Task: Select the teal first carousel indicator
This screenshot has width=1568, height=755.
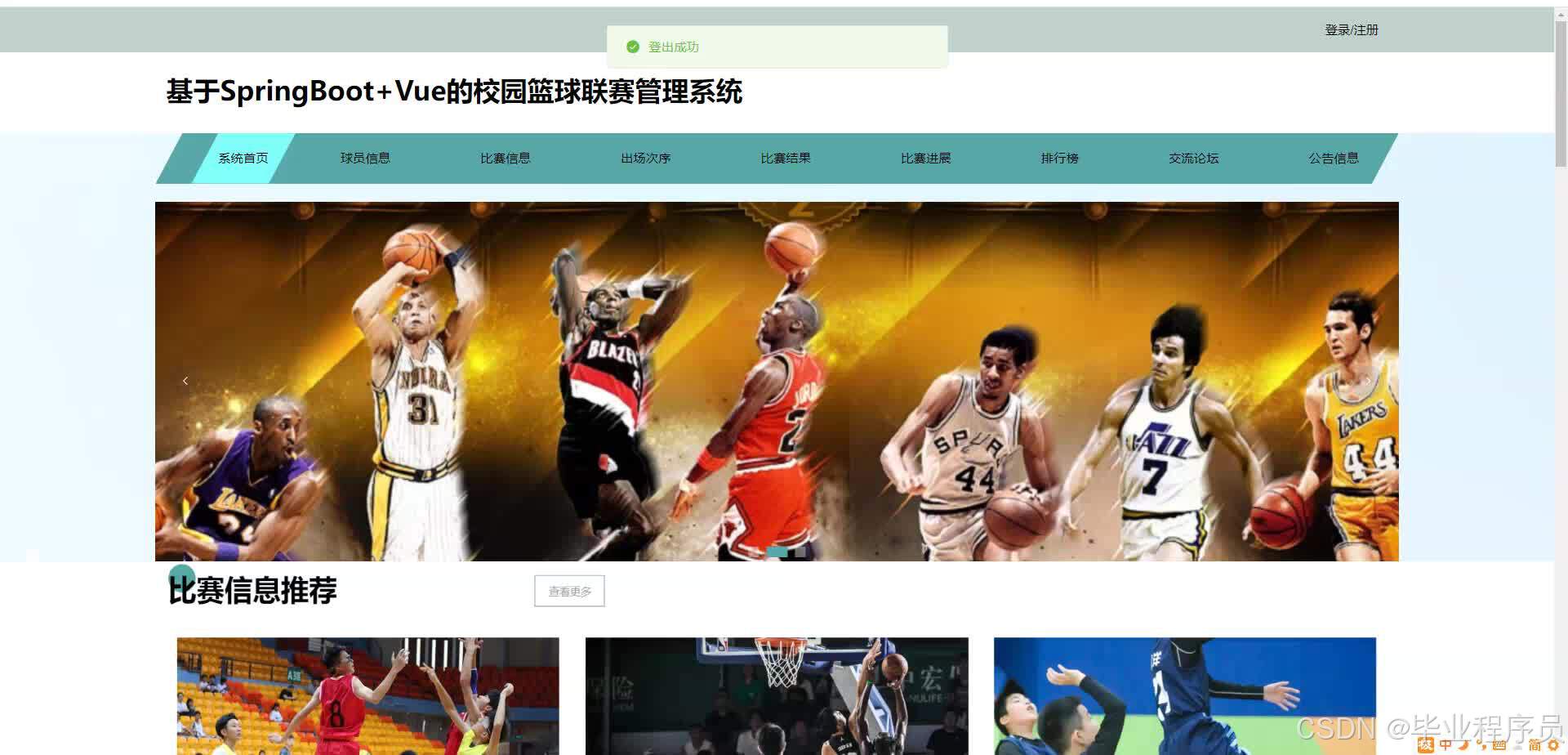Action: tap(777, 552)
